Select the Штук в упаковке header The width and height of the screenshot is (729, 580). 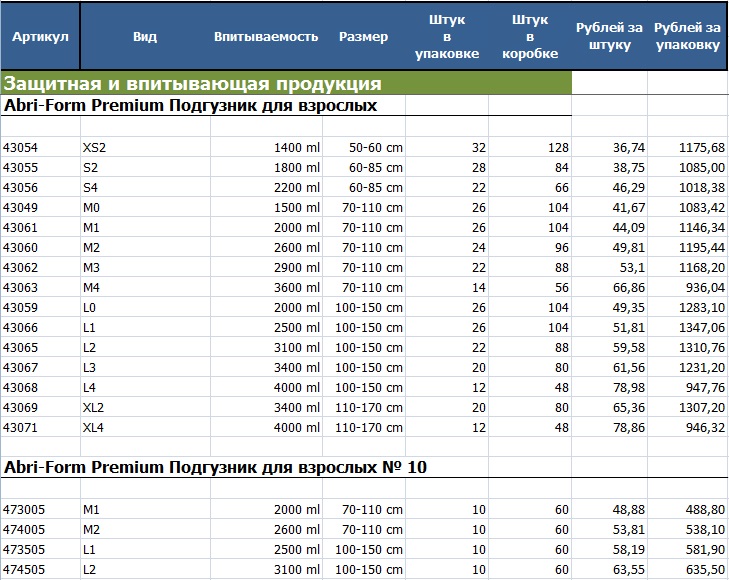(447, 37)
